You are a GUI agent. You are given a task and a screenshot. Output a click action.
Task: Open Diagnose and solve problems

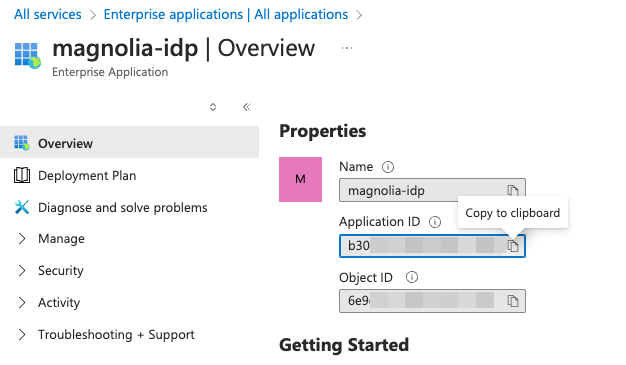(x=123, y=207)
